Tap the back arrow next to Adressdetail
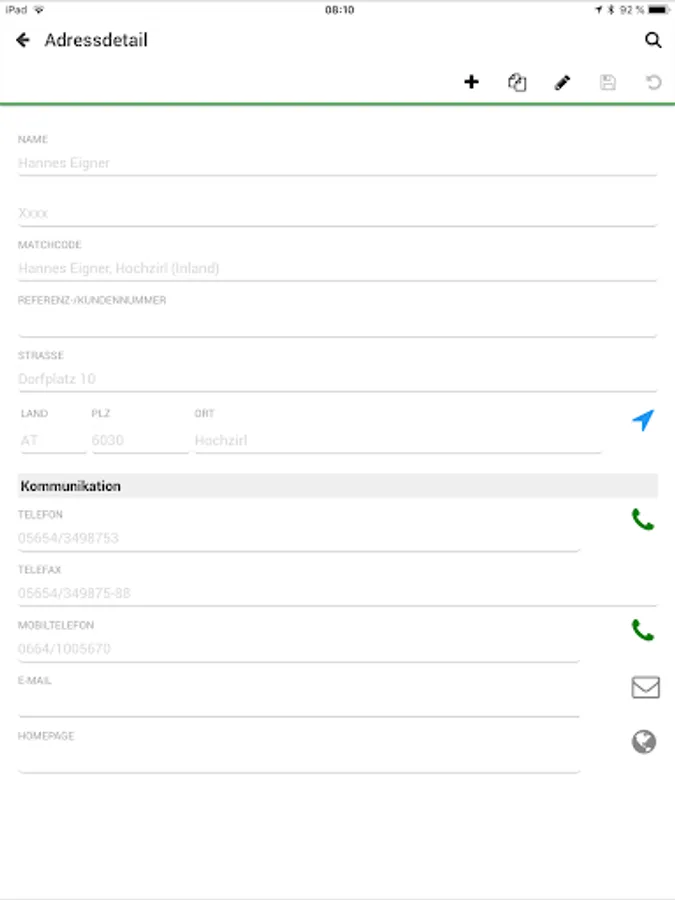The width and height of the screenshot is (675, 900). point(23,41)
